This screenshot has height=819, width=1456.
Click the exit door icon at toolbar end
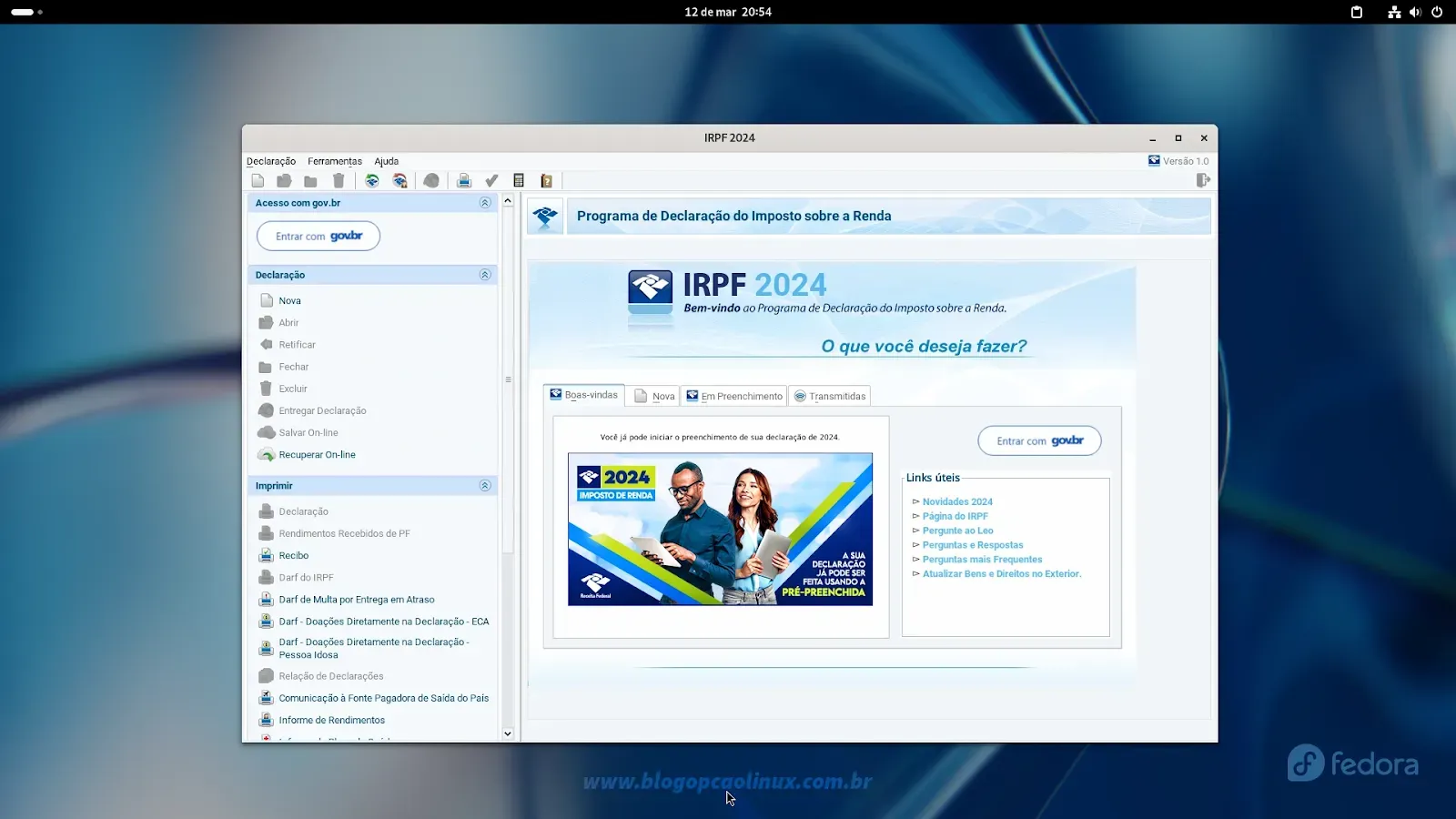[1203, 180]
